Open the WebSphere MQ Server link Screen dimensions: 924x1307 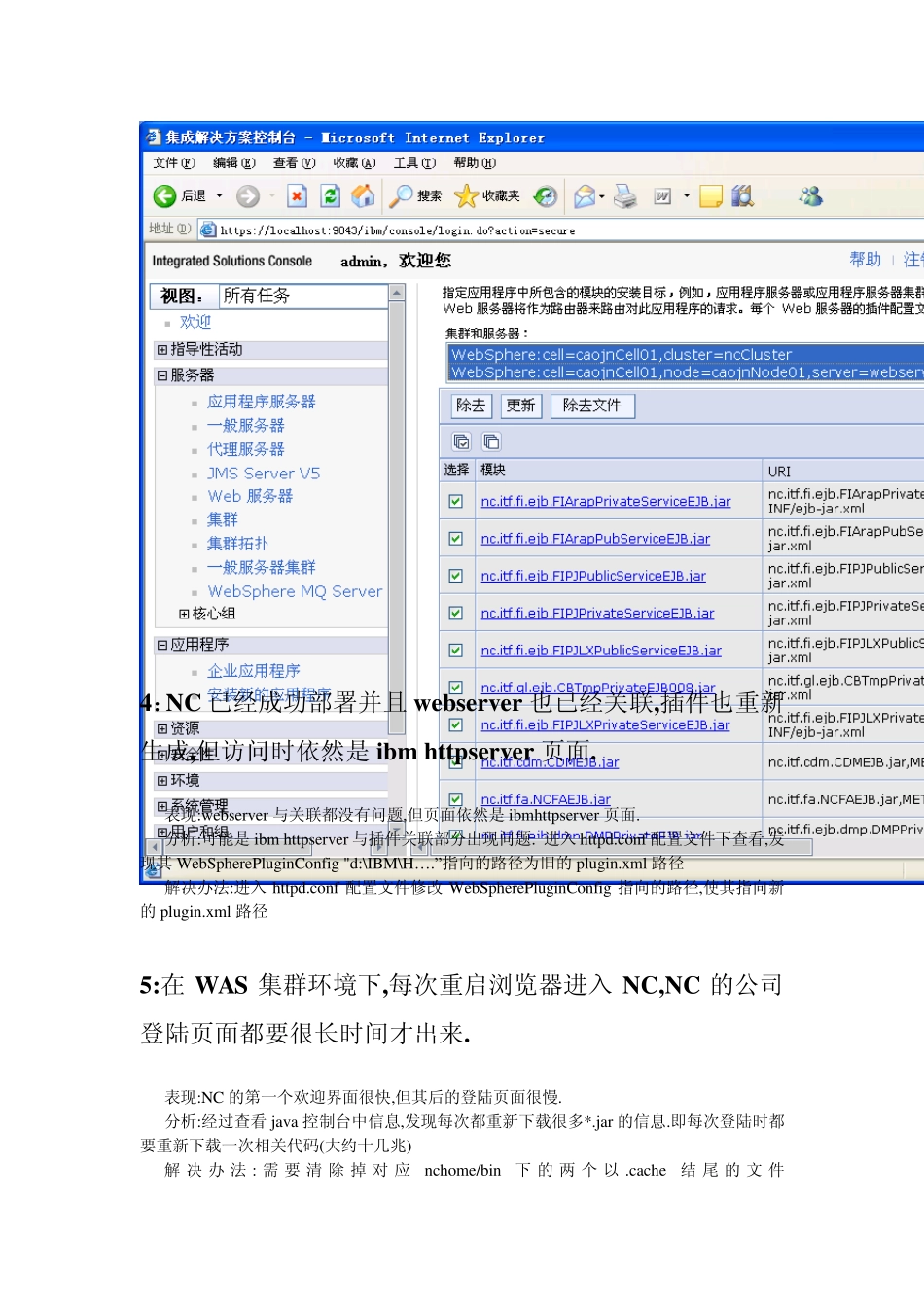(x=295, y=591)
